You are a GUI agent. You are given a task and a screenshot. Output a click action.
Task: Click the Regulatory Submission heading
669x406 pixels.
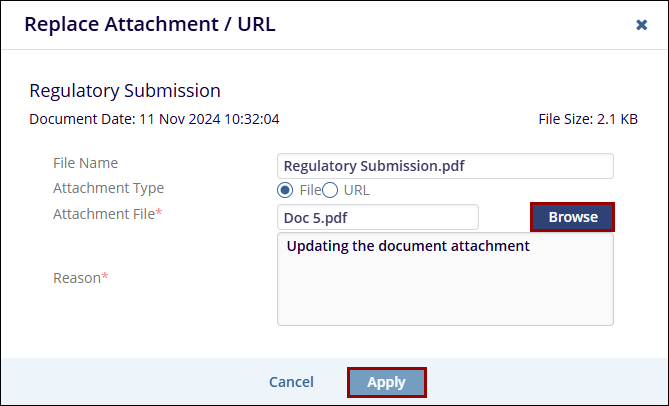[x=125, y=91]
